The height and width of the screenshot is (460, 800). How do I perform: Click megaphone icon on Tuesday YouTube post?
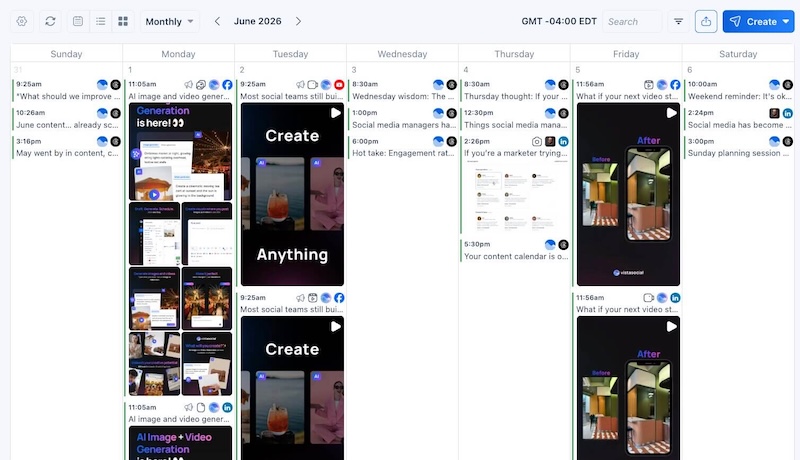coord(301,85)
